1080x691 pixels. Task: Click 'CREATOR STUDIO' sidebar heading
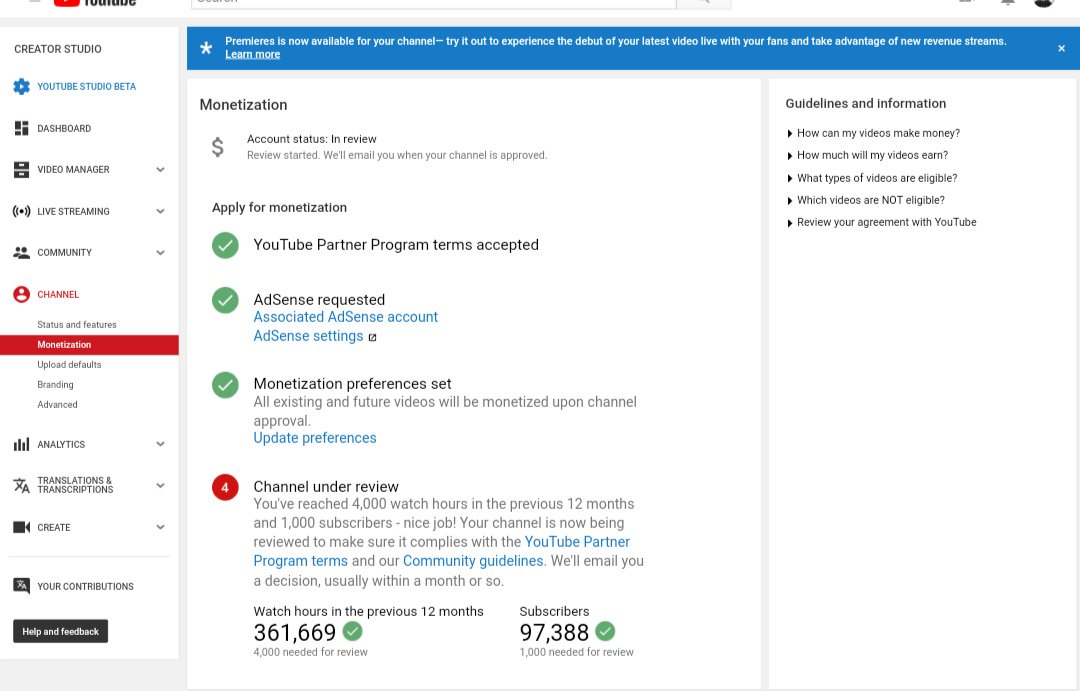pos(58,50)
